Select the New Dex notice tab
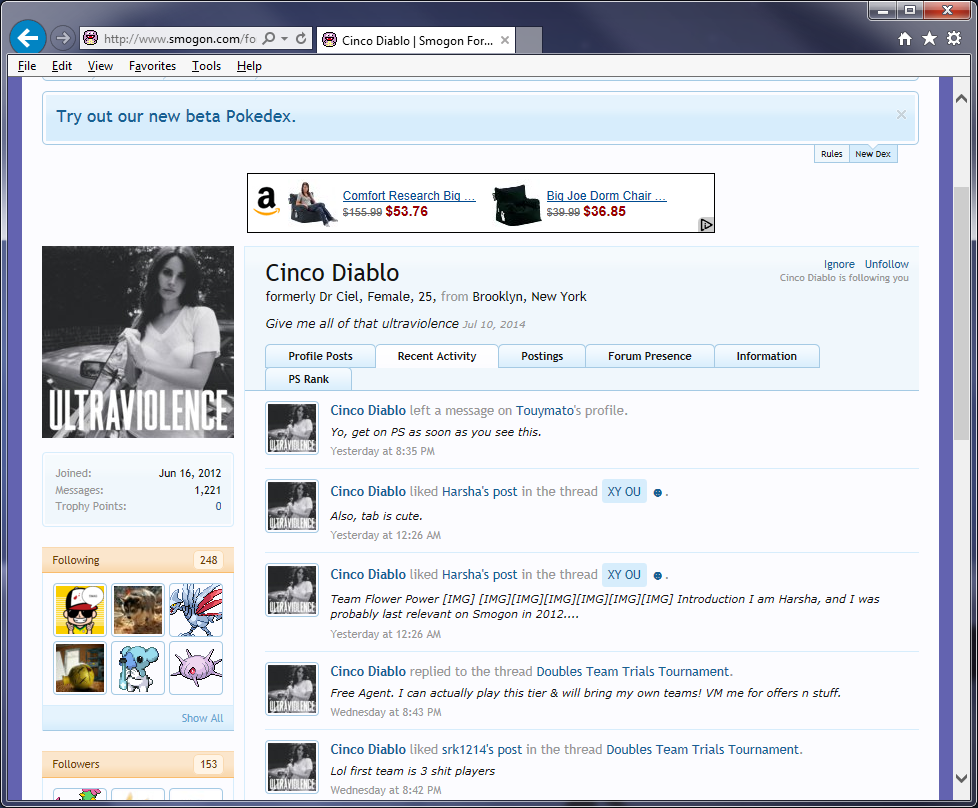The height and width of the screenshot is (808, 978). point(873,154)
